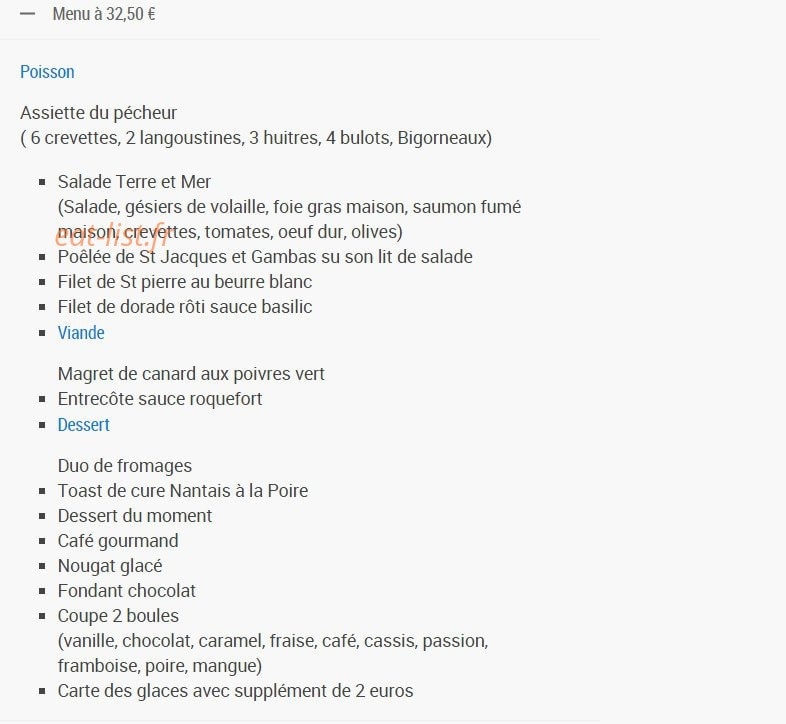786x724 pixels.
Task: Click Filet de dorade rôti sauce basilic
Action: coord(185,307)
